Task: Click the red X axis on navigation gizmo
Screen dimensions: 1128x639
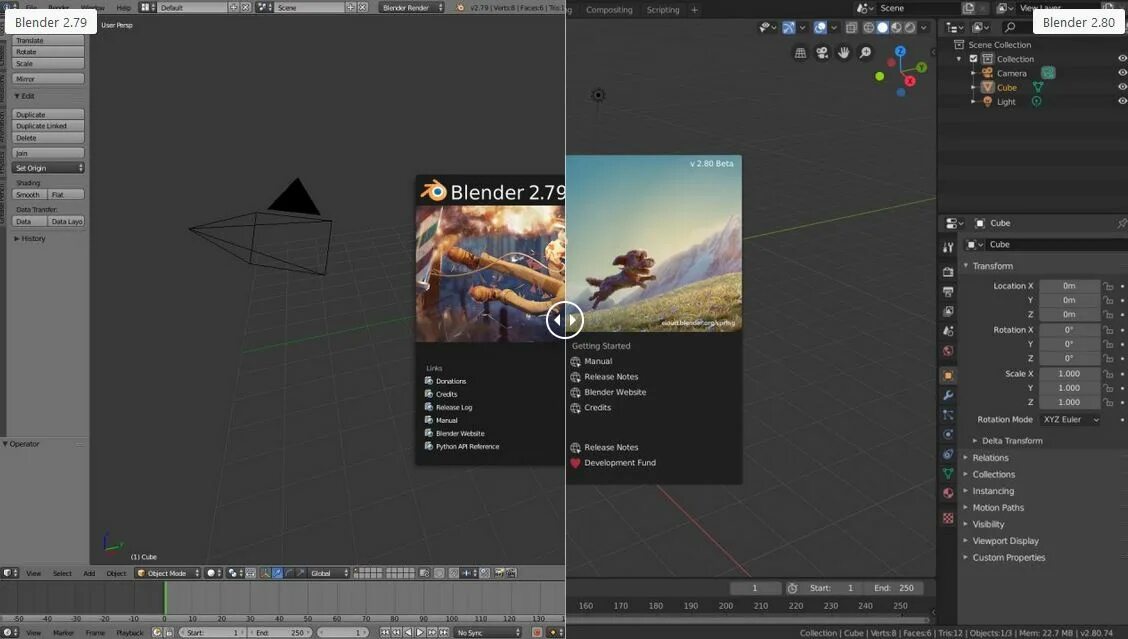Action: [910, 81]
